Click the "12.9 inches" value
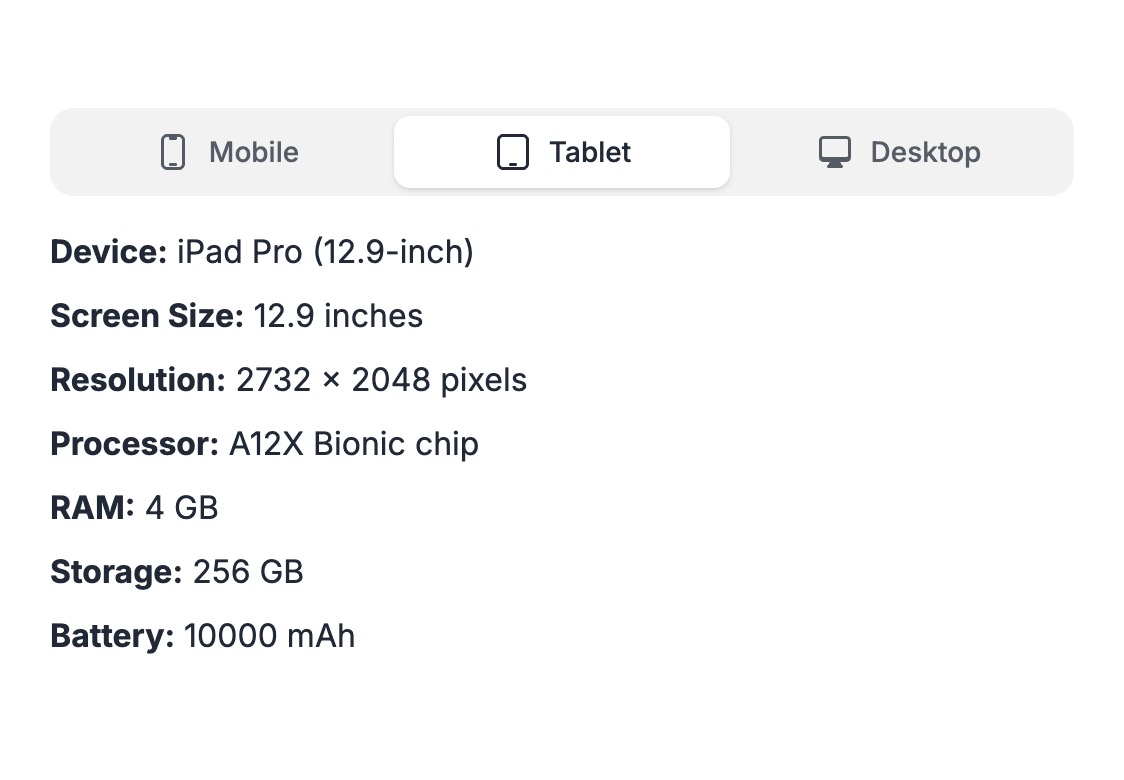The height and width of the screenshot is (780, 1124). (338, 316)
